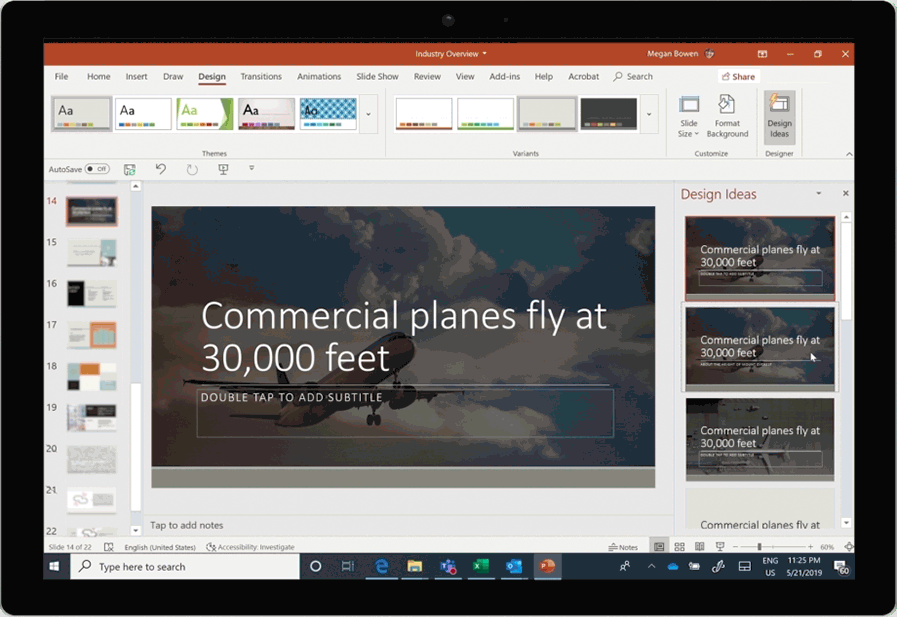The width and height of the screenshot is (897, 617).
Task: Click the Save icon in quick access toolbar
Action: pyautogui.click(x=130, y=169)
